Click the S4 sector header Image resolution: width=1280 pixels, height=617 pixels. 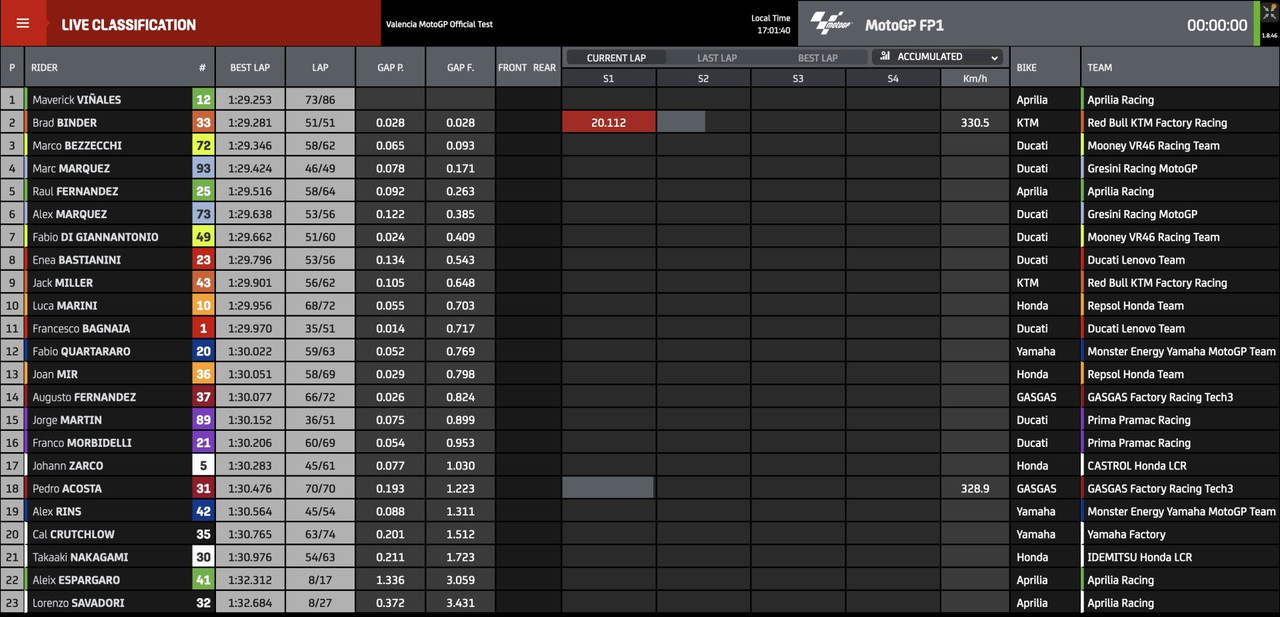pos(892,78)
